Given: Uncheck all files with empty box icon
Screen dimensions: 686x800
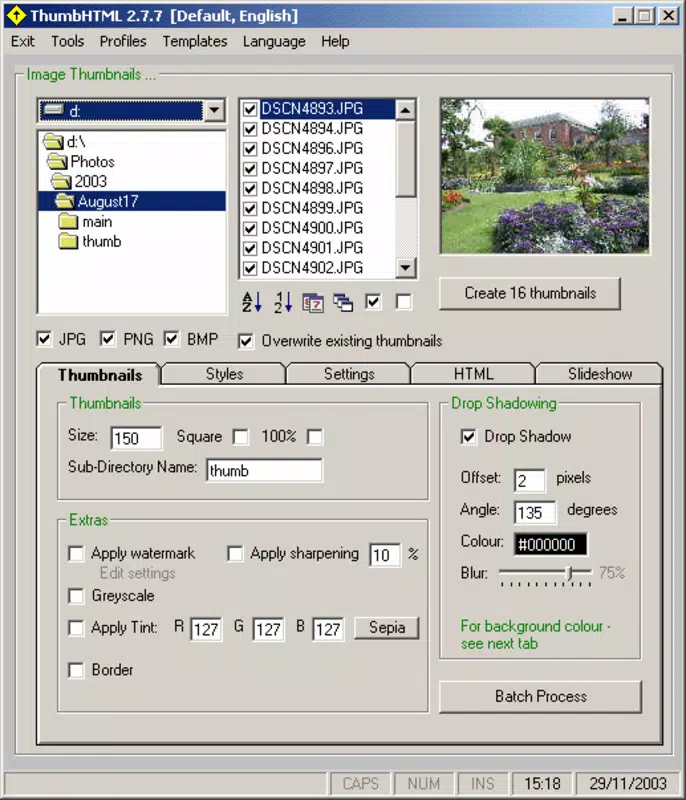Looking at the screenshot, I should pos(403,302).
